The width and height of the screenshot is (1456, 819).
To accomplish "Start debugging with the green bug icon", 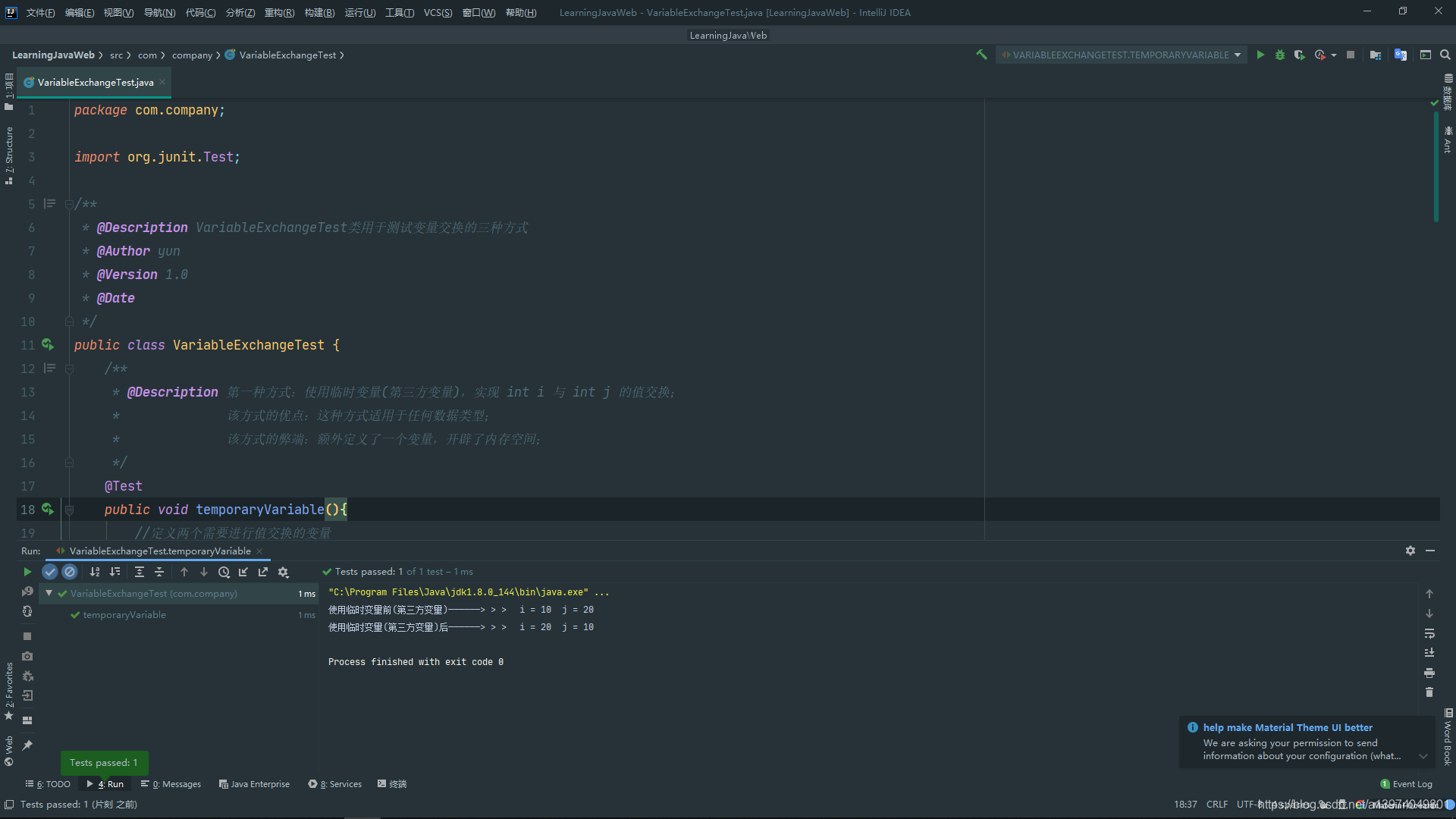I will [x=1280, y=55].
